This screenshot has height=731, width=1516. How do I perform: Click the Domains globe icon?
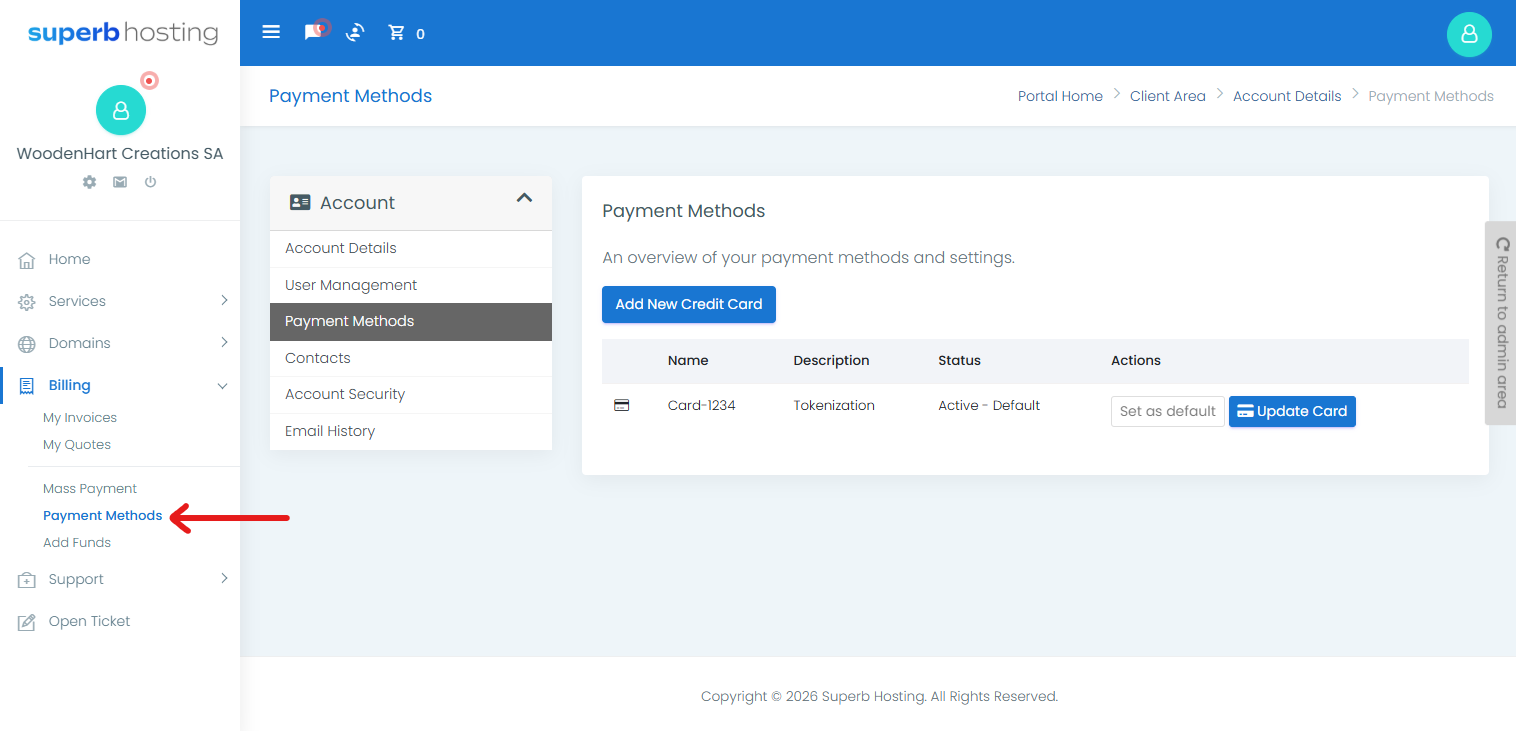click(27, 344)
